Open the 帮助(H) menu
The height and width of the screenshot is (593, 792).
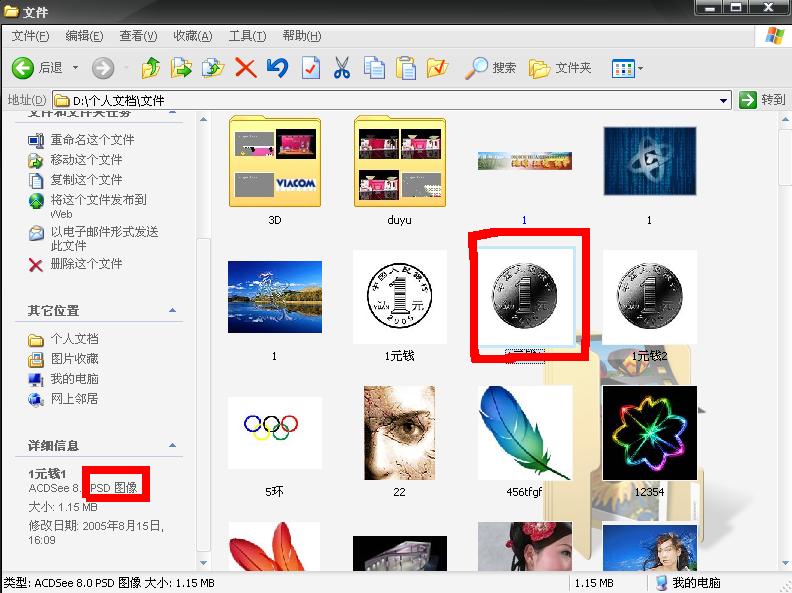302,36
